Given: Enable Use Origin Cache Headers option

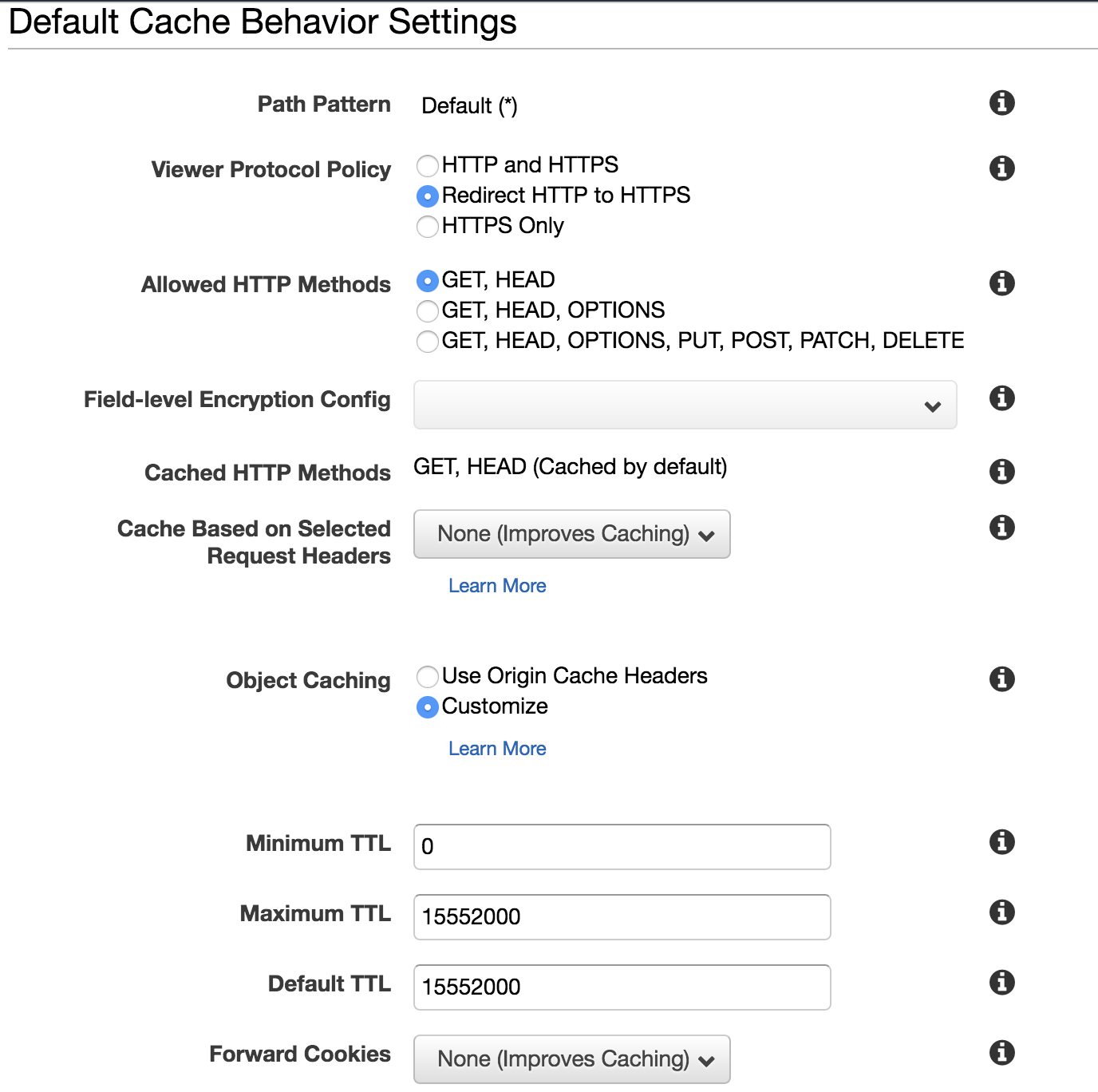Looking at the screenshot, I should (428, 677).
